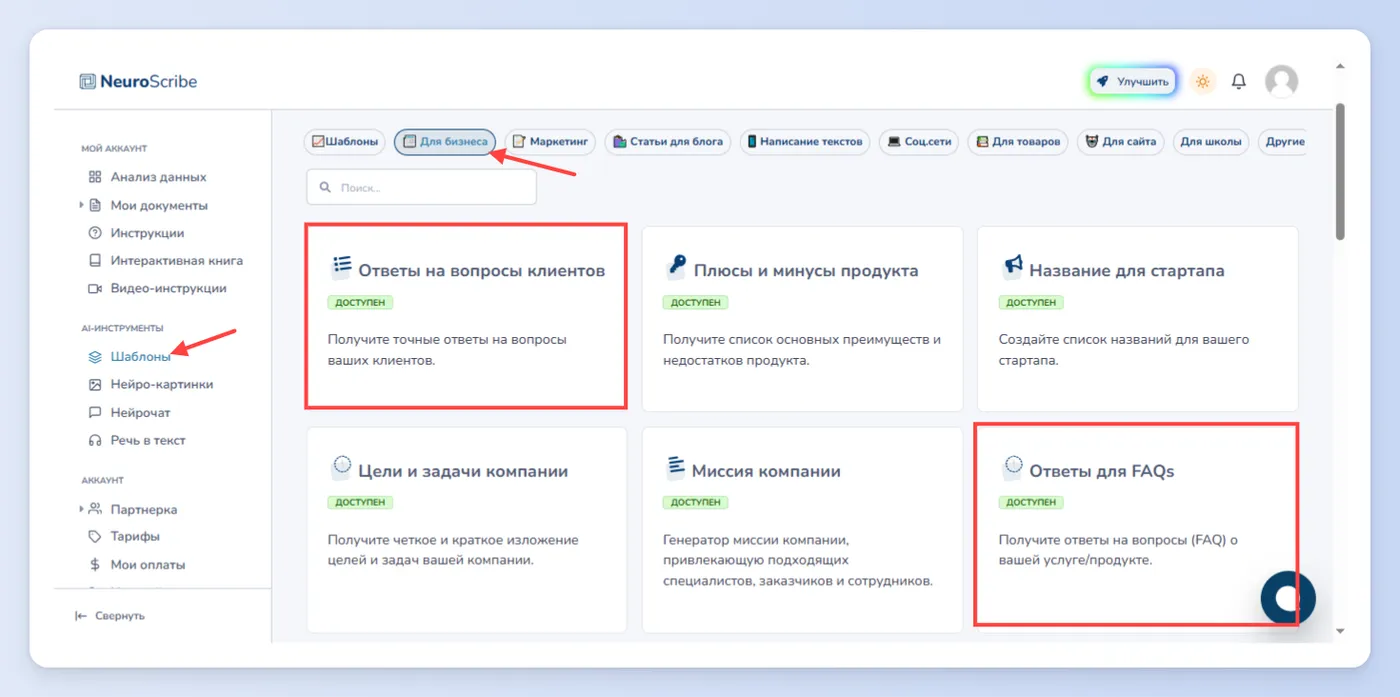Open Мои оплаты in sidebar

(x=136, y=564)
